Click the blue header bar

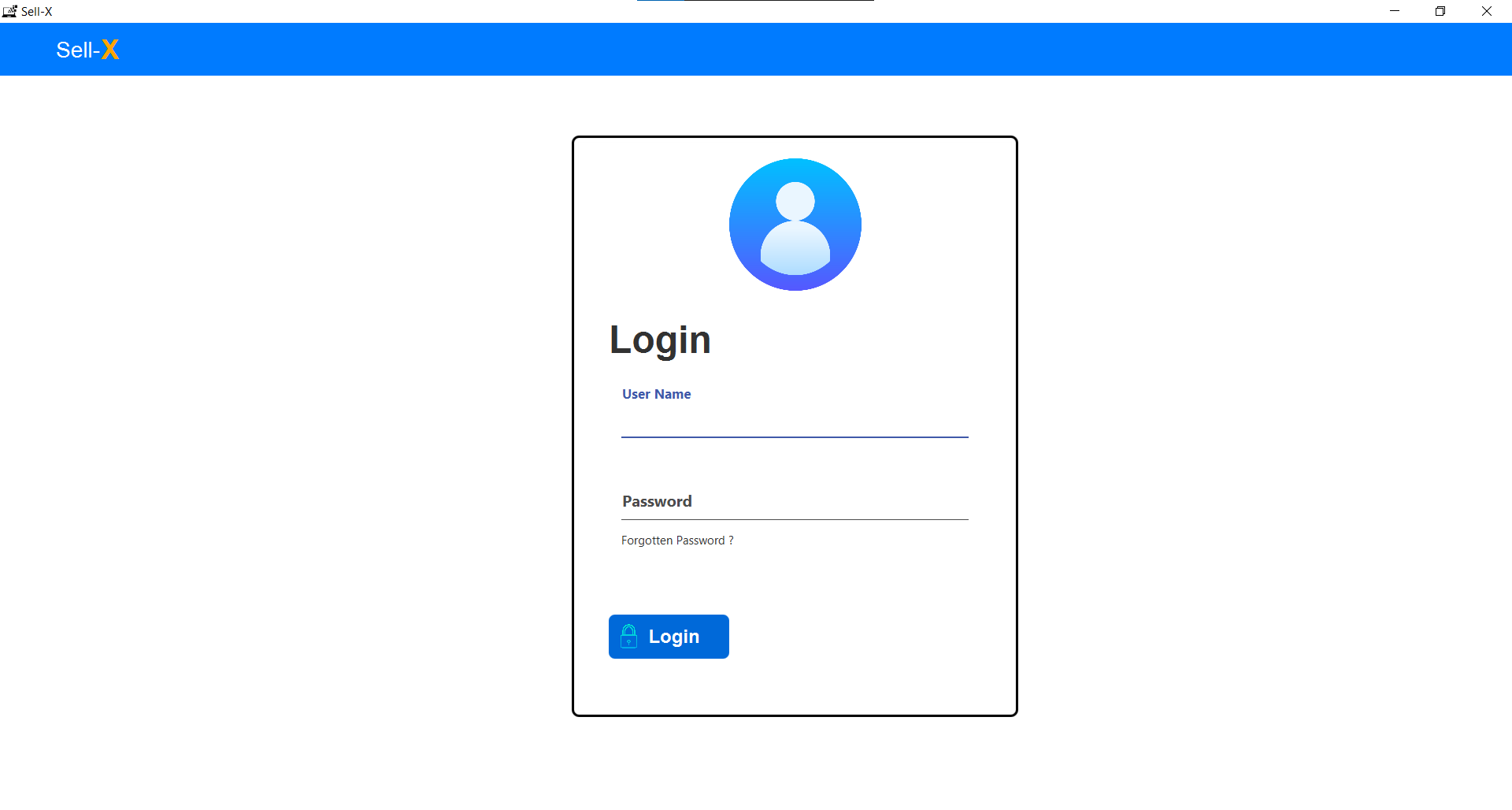tap(756, 50)
